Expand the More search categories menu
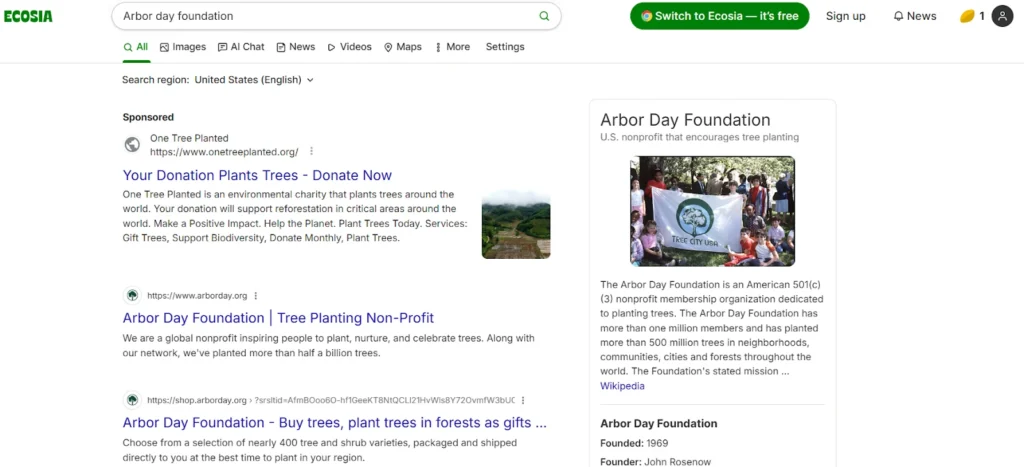This screenshot has width=1024, height=467. point(452,47)
